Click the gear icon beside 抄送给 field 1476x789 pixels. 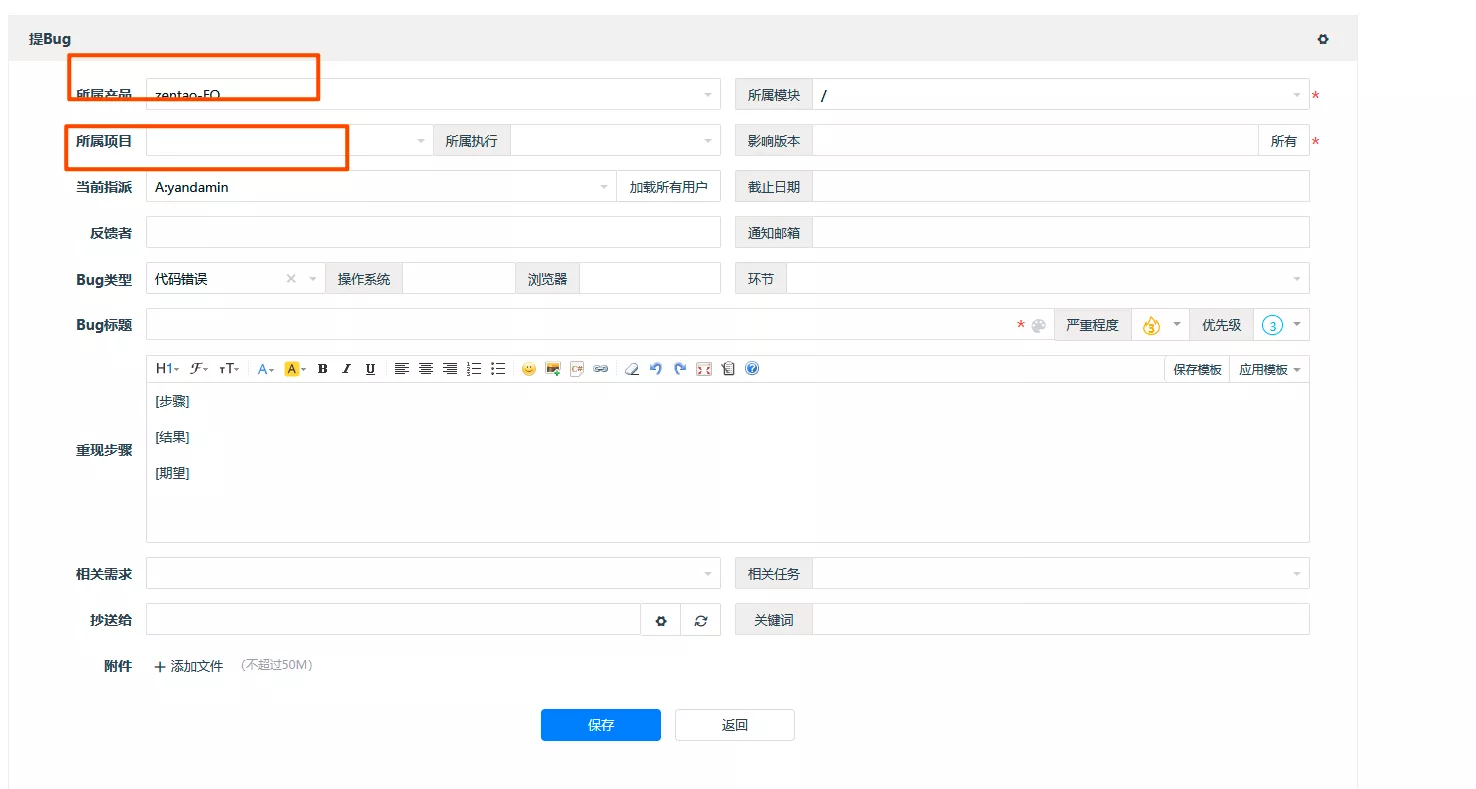tap(661, 620)
